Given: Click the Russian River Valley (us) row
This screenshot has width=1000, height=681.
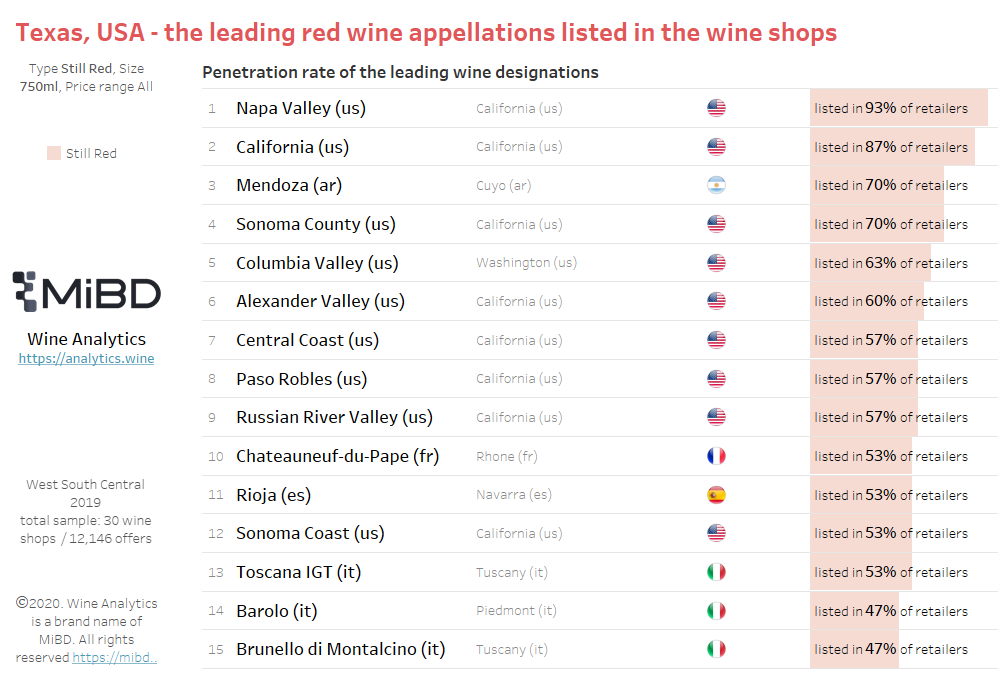Looking at the screenshot, I should [599, 417].
